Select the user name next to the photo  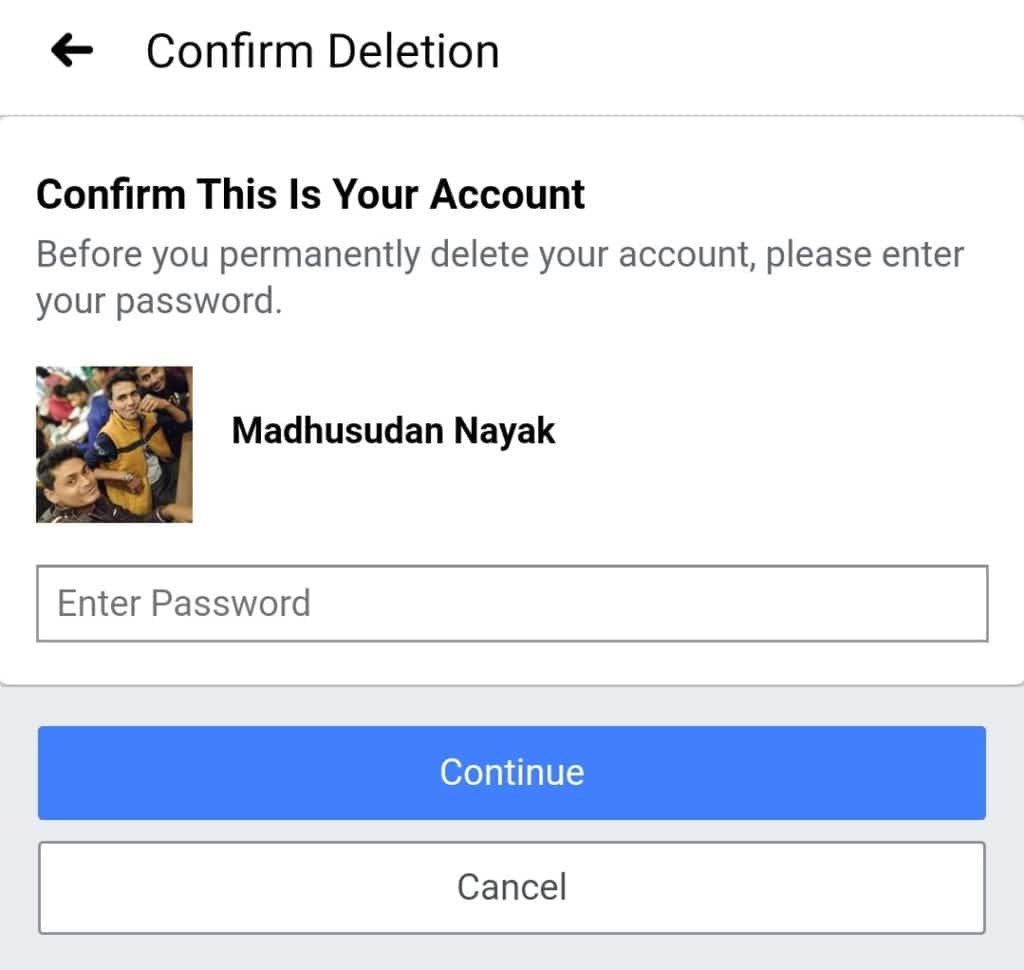[393, 431]
